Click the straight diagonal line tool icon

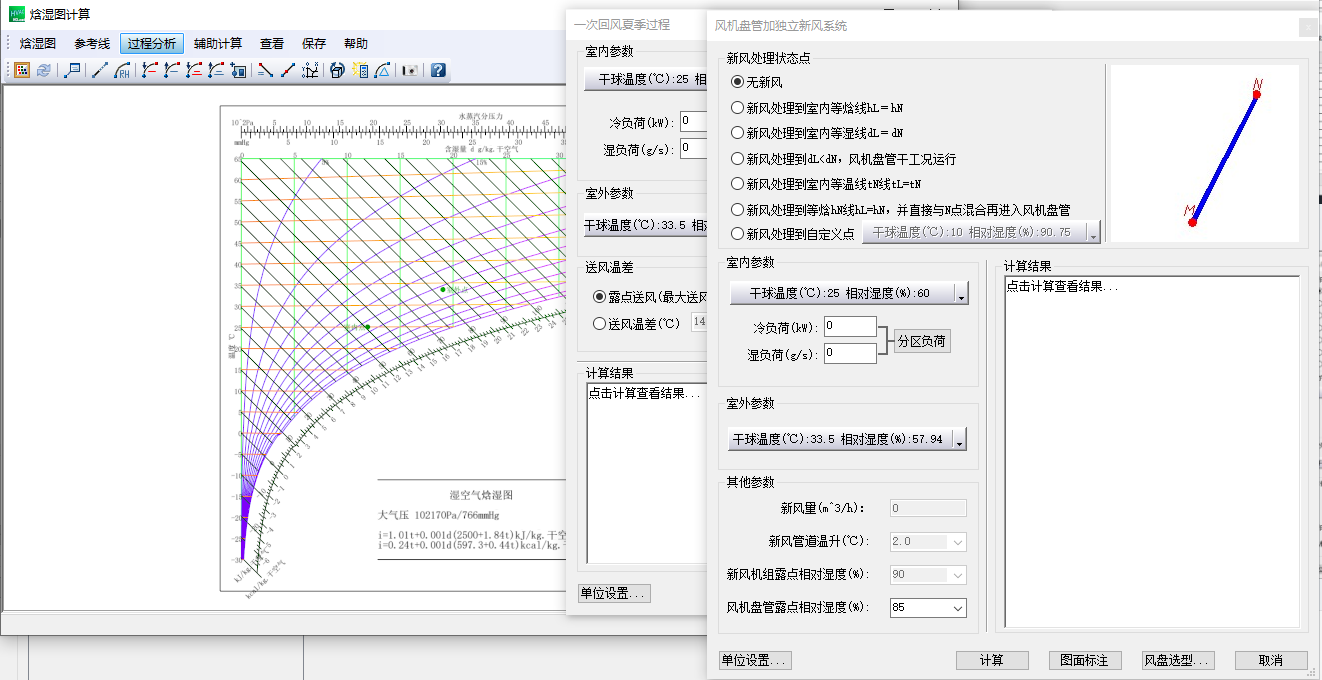point(99,71)
